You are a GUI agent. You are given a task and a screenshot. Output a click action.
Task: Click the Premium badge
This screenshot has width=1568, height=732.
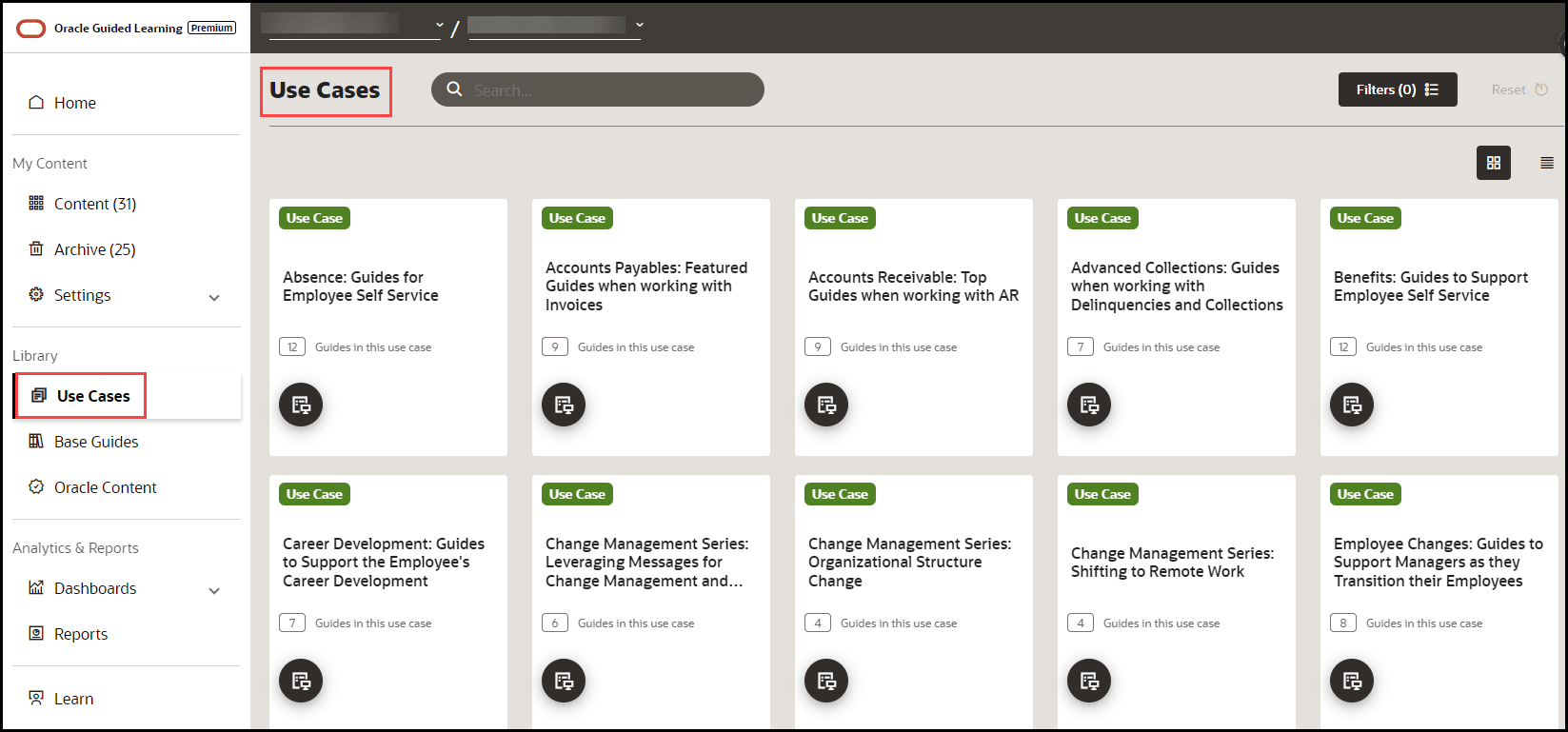(211, 29)
